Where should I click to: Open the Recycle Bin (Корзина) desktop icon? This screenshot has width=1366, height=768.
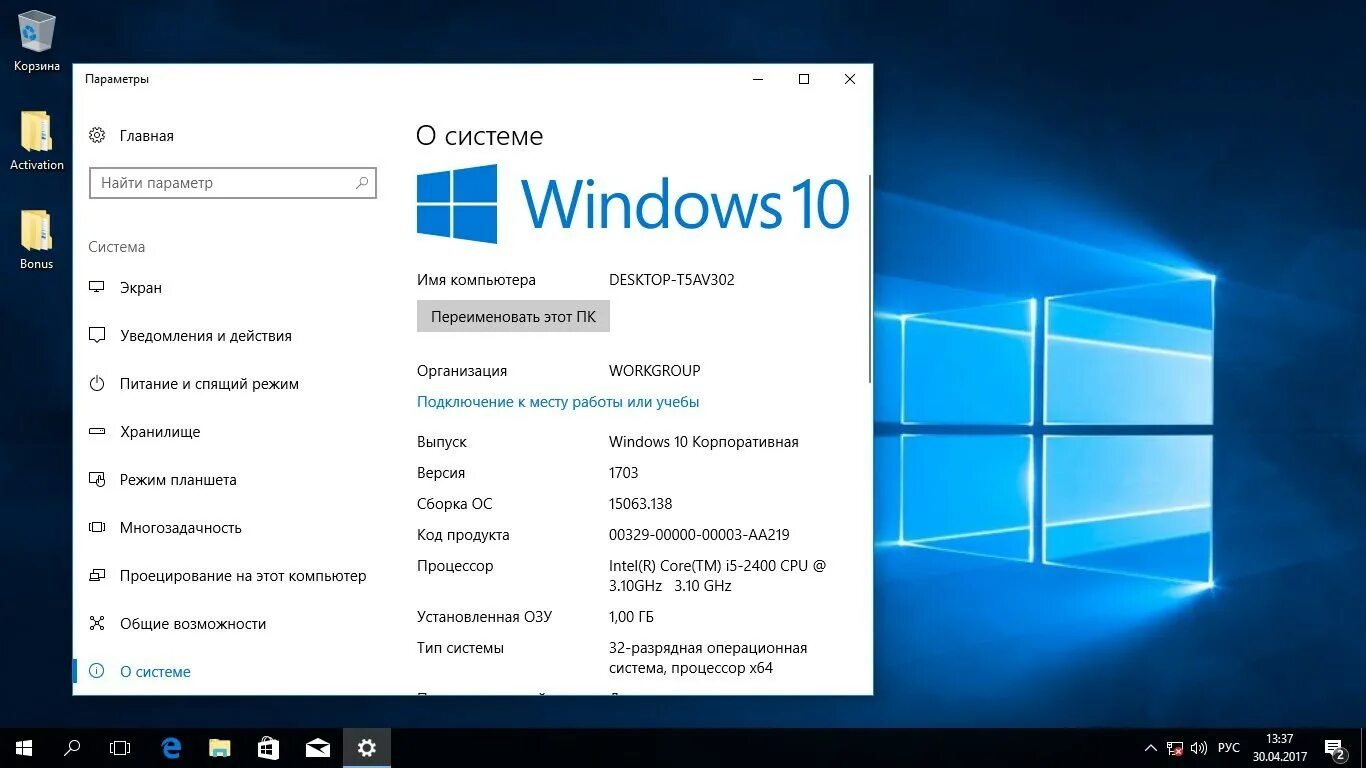pos(37,40)
